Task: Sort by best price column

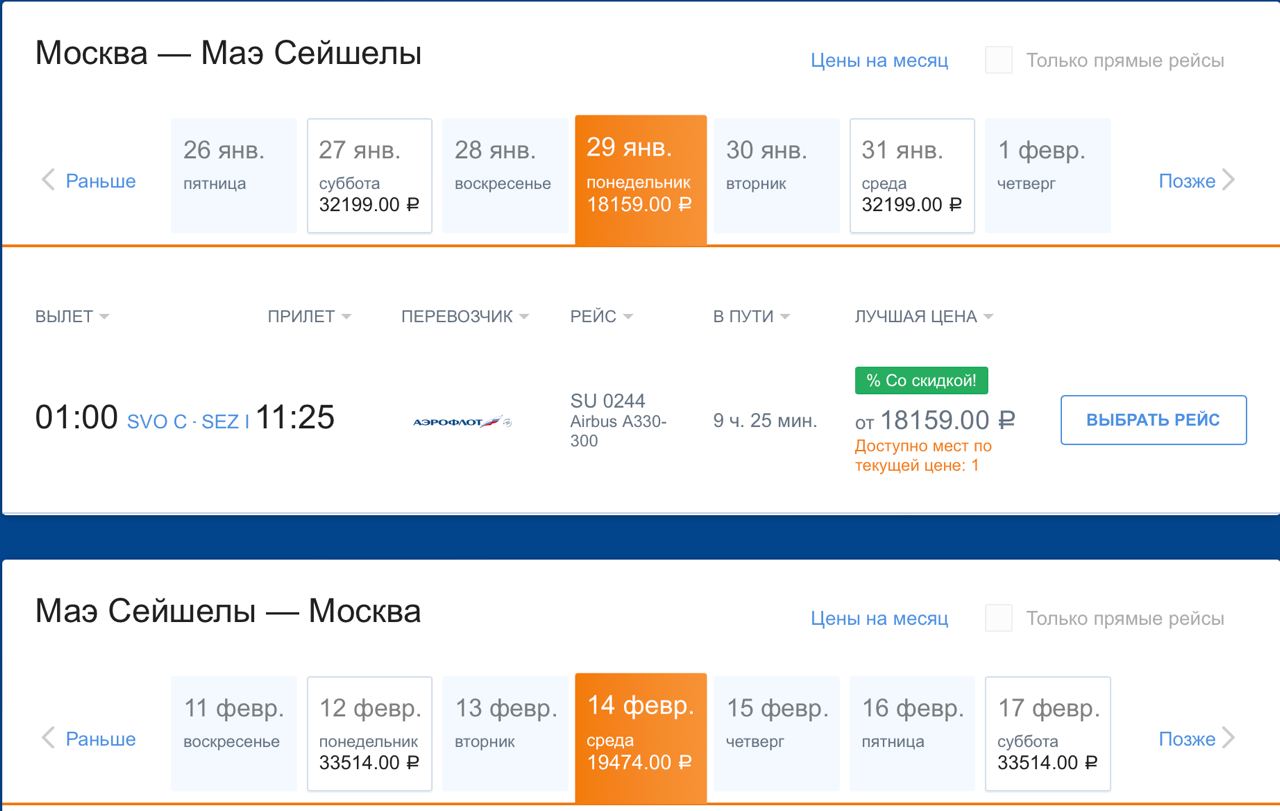Action: click(924, 316)
